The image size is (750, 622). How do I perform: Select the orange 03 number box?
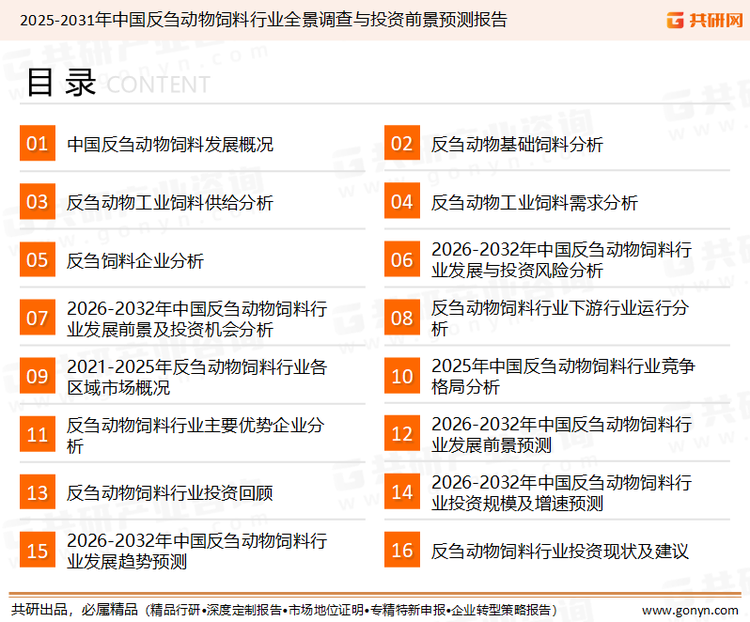[37, 201]
